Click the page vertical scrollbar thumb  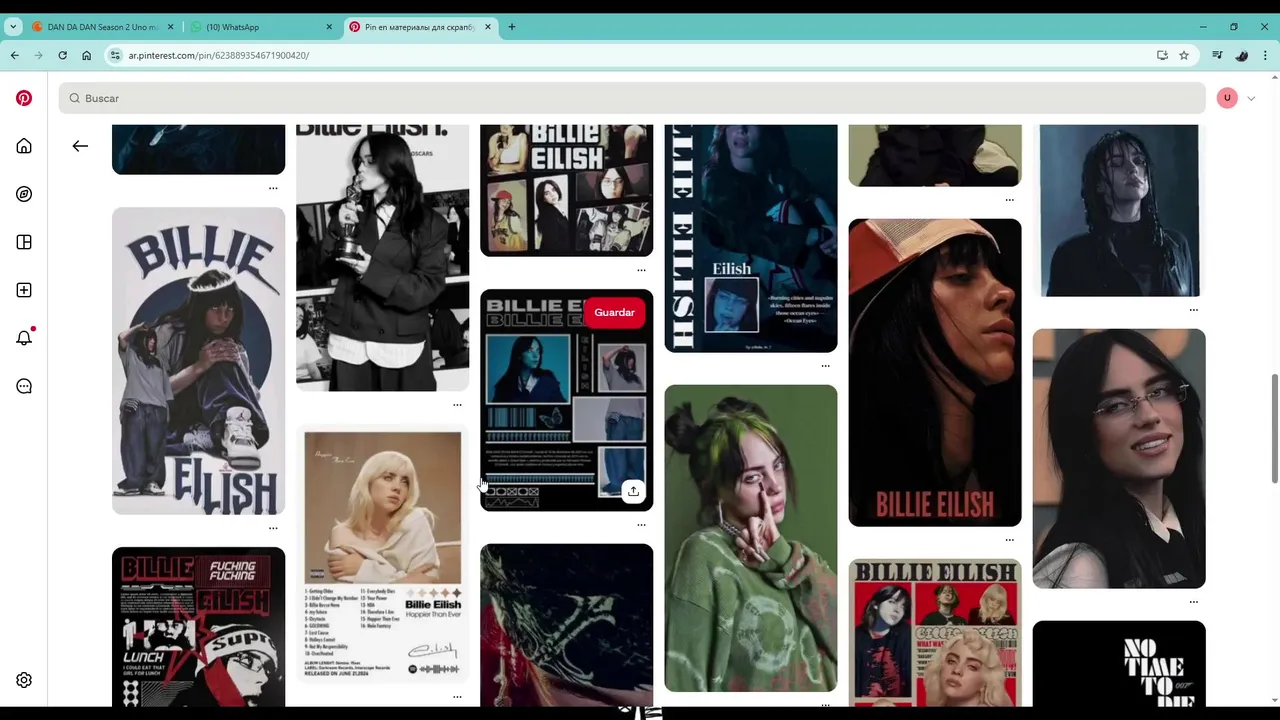coord(1274,429)
